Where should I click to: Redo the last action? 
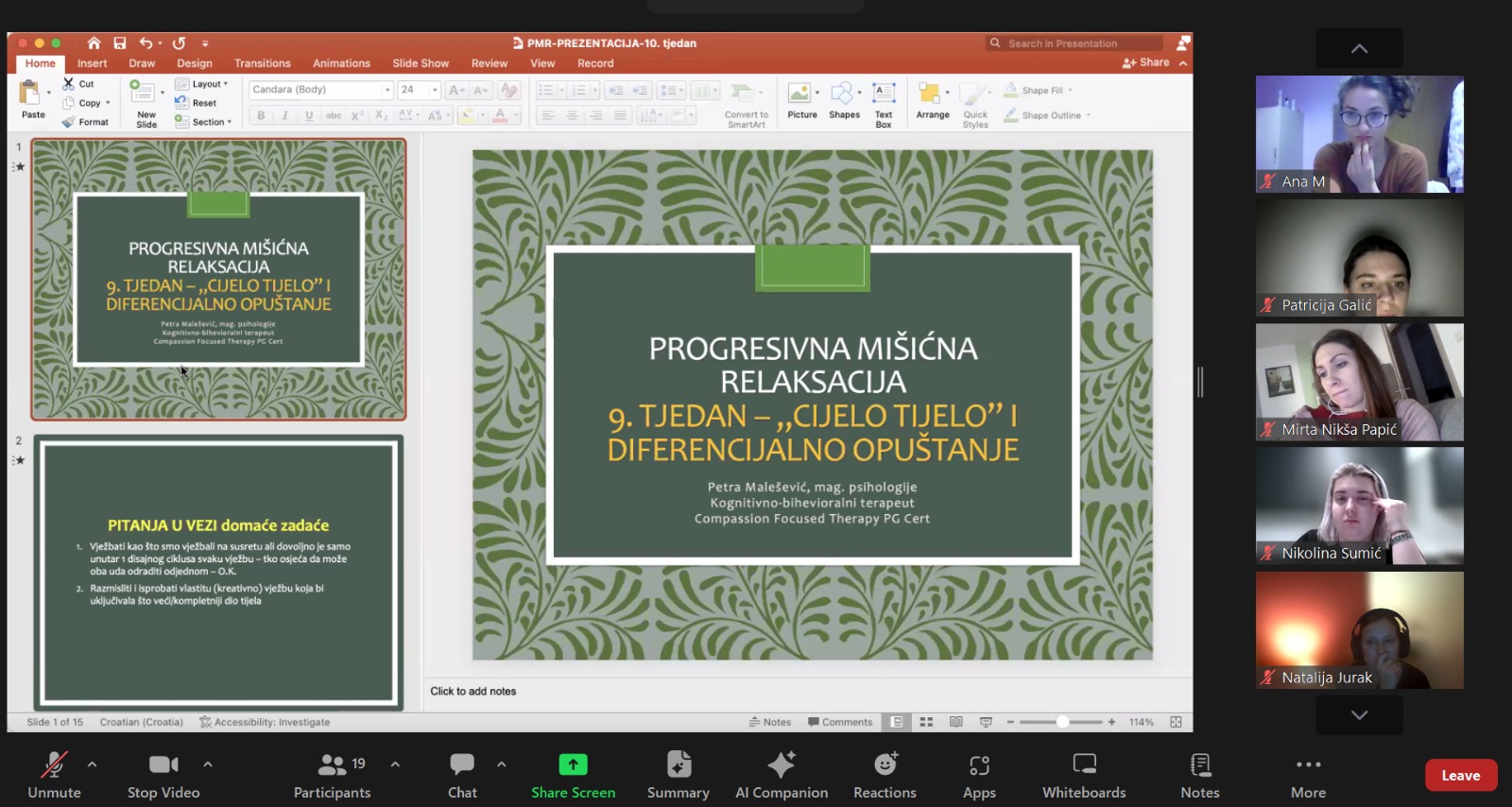coord(179,43)
